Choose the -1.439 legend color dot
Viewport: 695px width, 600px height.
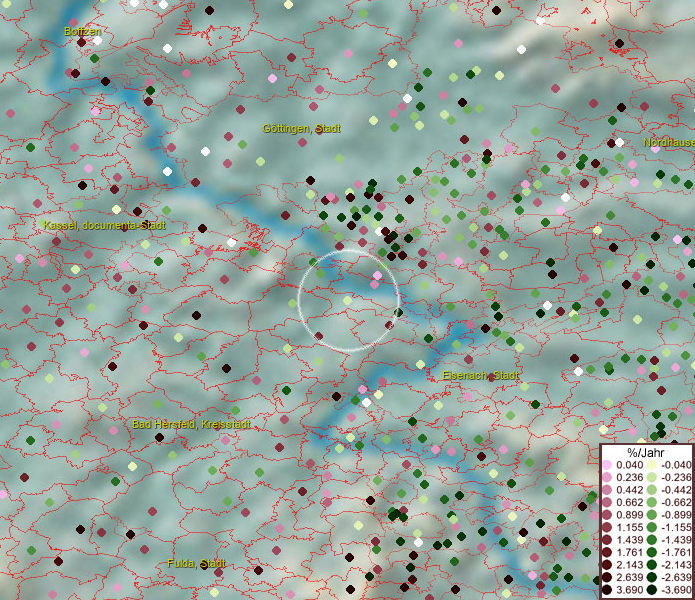(652, 540)
